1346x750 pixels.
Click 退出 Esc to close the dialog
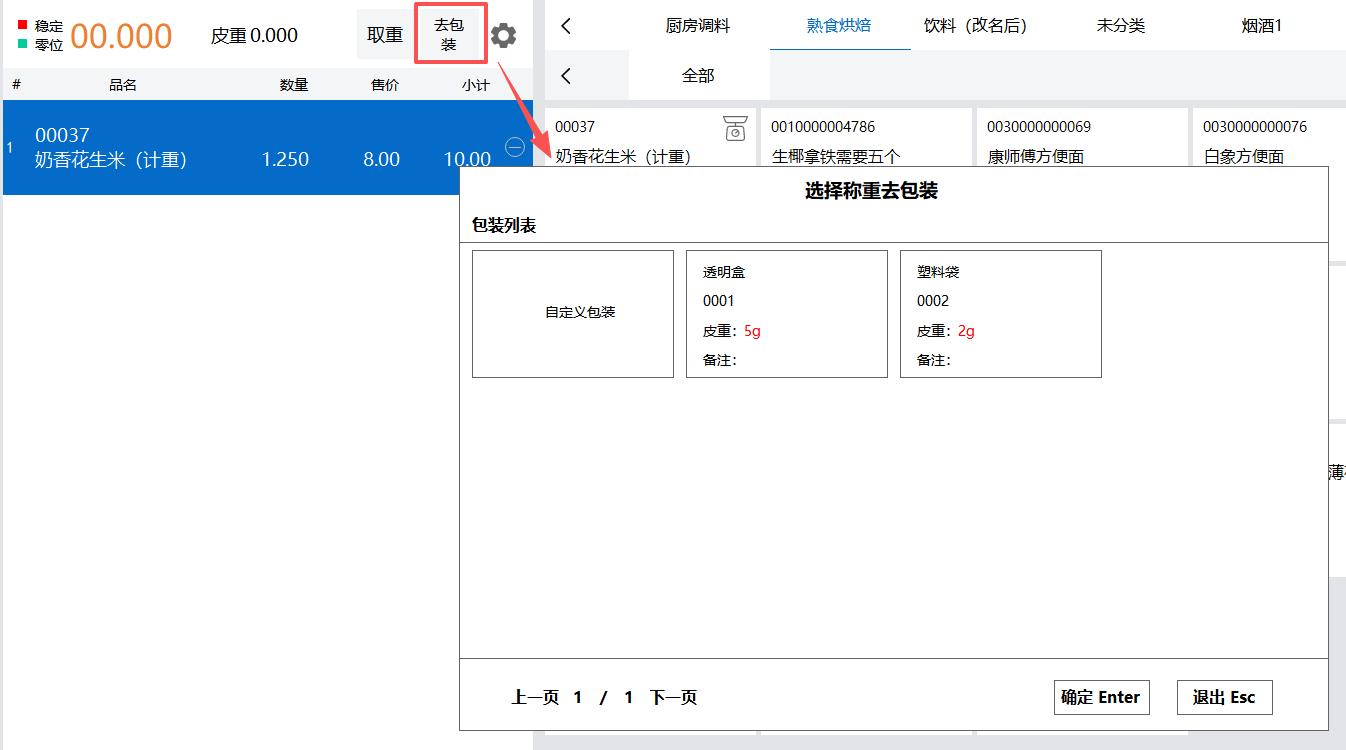tap(1224, 698)
